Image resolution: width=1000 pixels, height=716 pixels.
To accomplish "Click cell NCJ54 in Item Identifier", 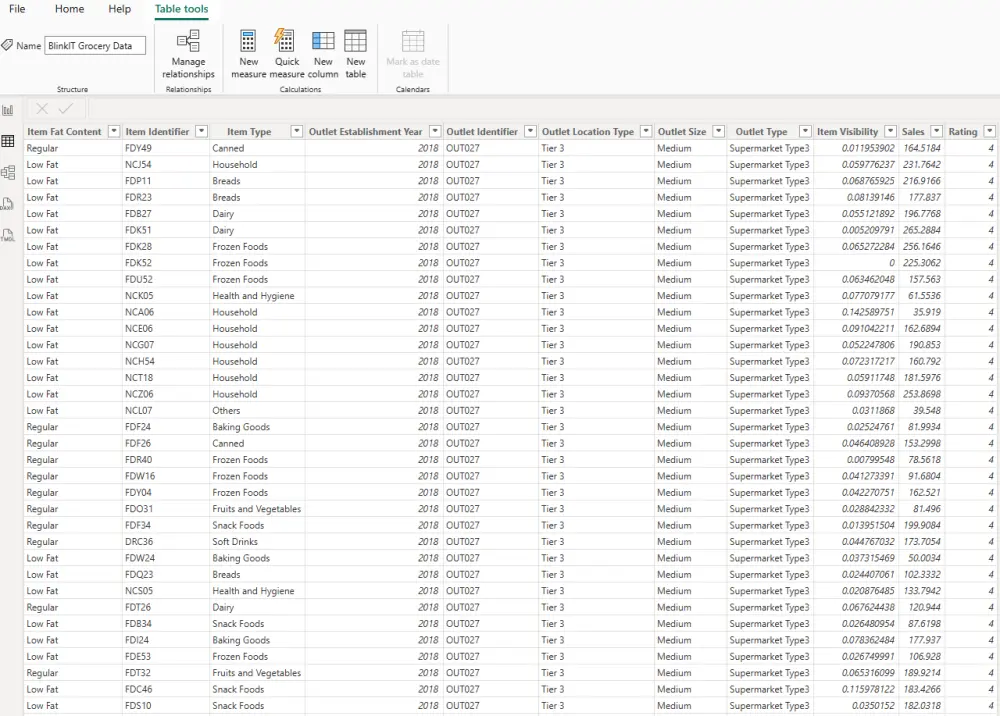I will click(138, 164).
